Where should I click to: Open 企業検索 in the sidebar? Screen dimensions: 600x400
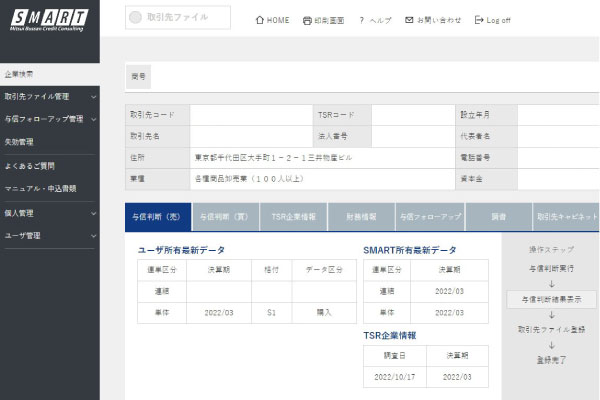coord(20,74)
